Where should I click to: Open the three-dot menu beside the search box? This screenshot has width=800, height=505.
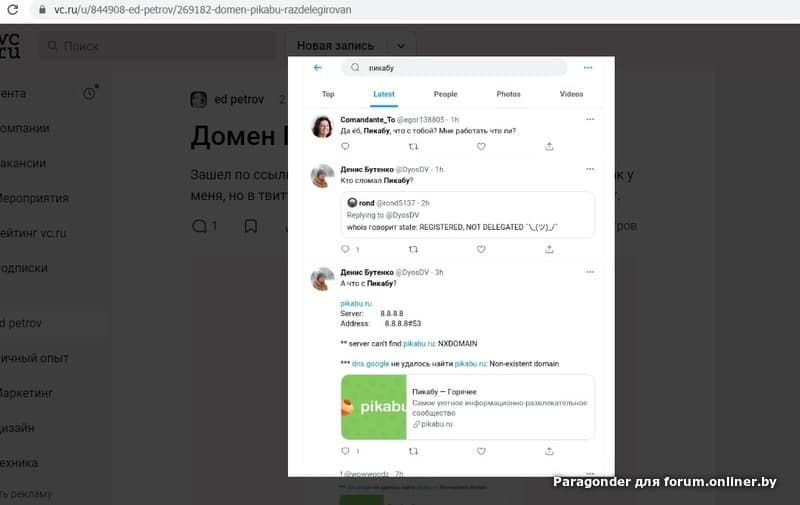click(588, 67)
